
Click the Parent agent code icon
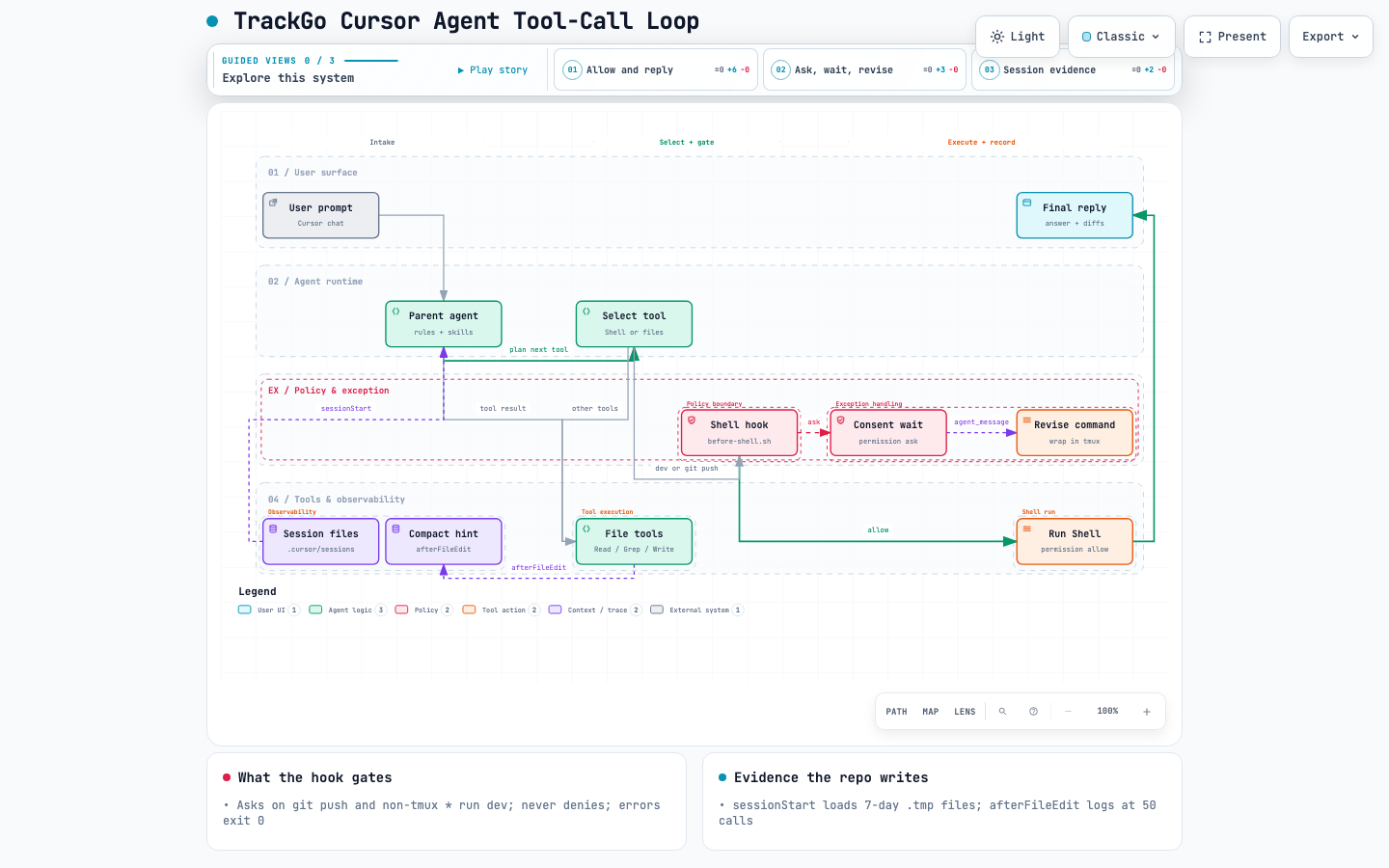click(x=395, y=312)
